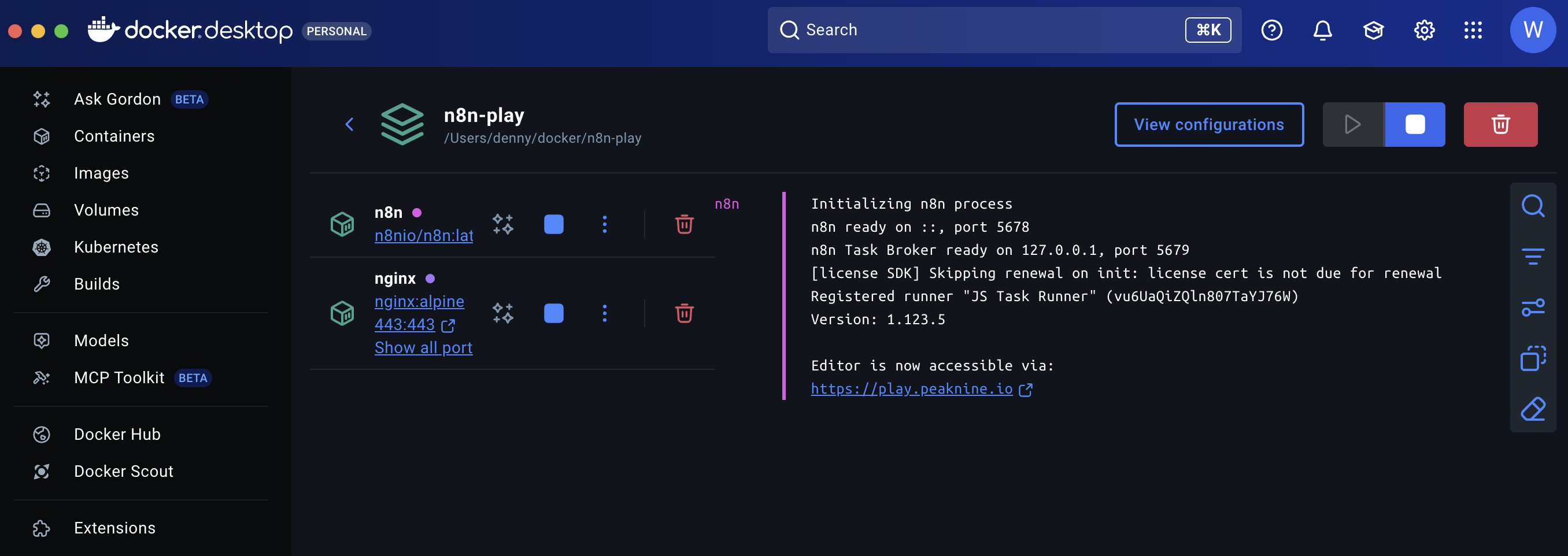Clear the container logs
The height and width of the screenshot is (556, 1568).
click(1533, 409)
